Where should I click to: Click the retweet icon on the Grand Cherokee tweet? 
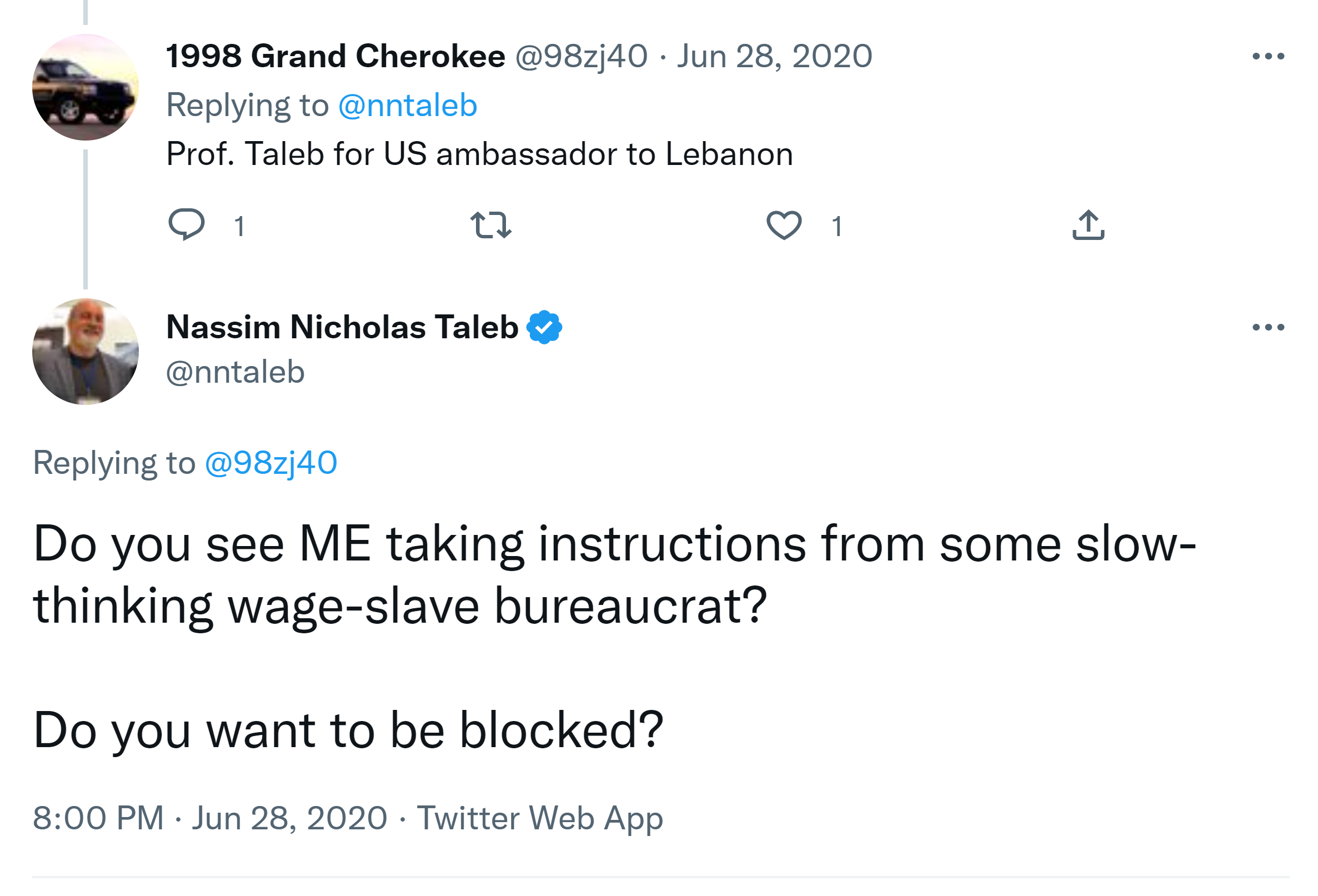click(490, 225)
